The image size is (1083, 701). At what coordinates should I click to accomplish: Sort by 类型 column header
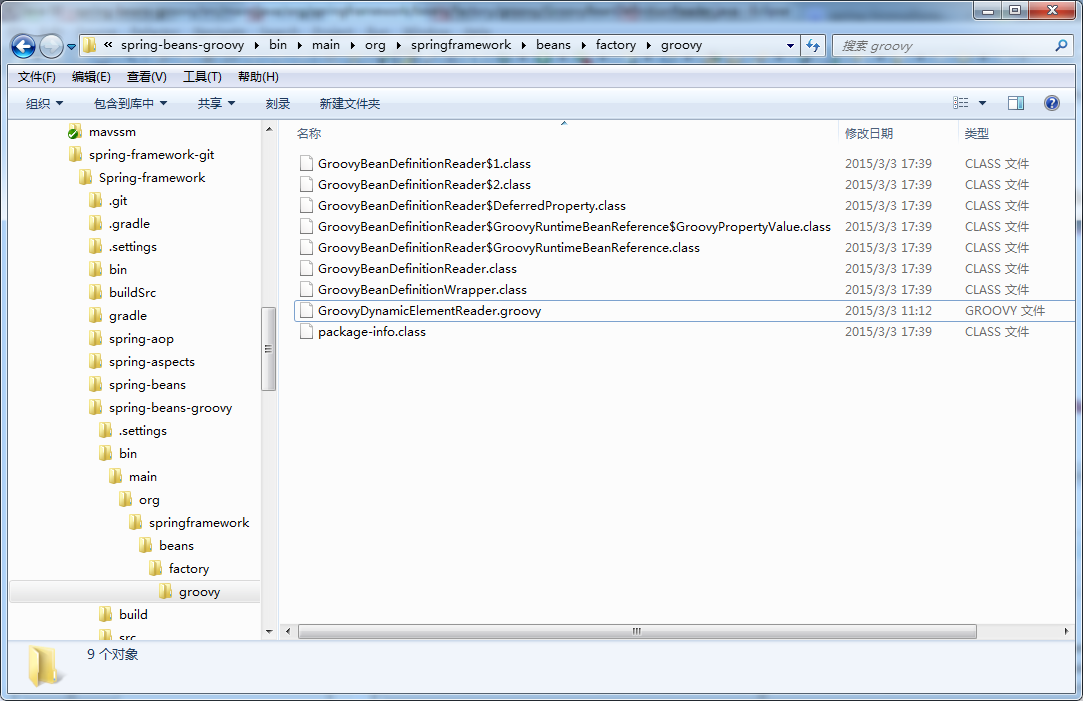(x=977, y=133)
